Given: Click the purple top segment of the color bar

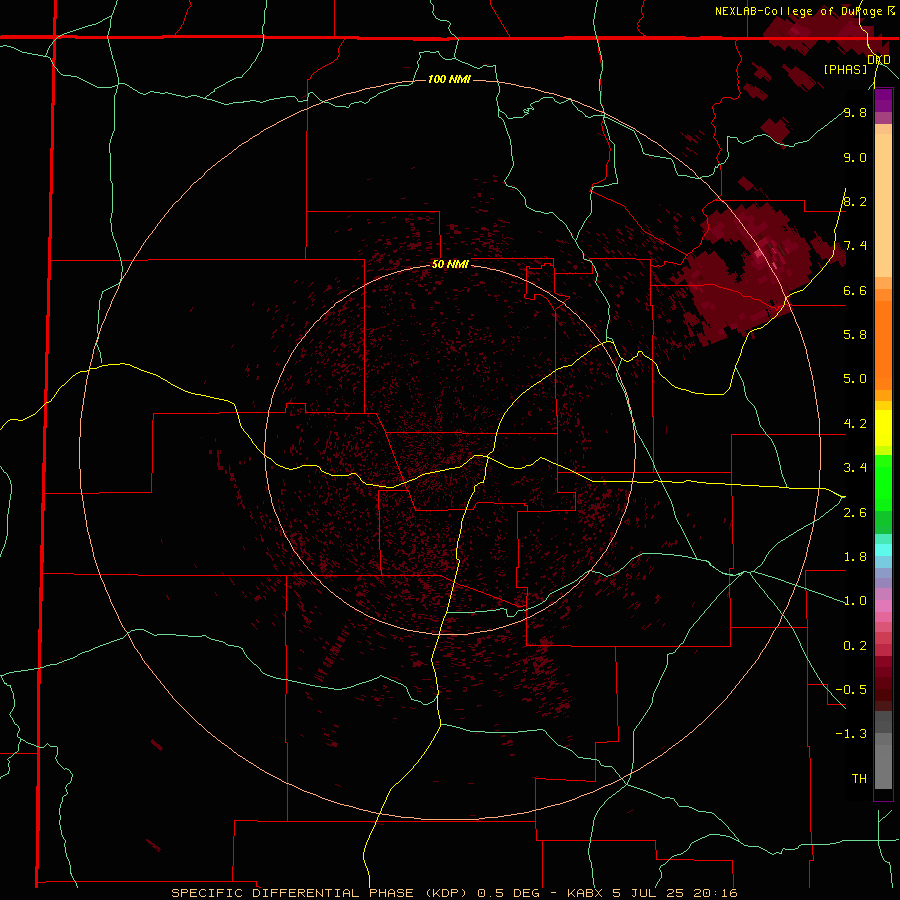Looking at the screenshot, I should pyautogui.click(x=883, y=100).
